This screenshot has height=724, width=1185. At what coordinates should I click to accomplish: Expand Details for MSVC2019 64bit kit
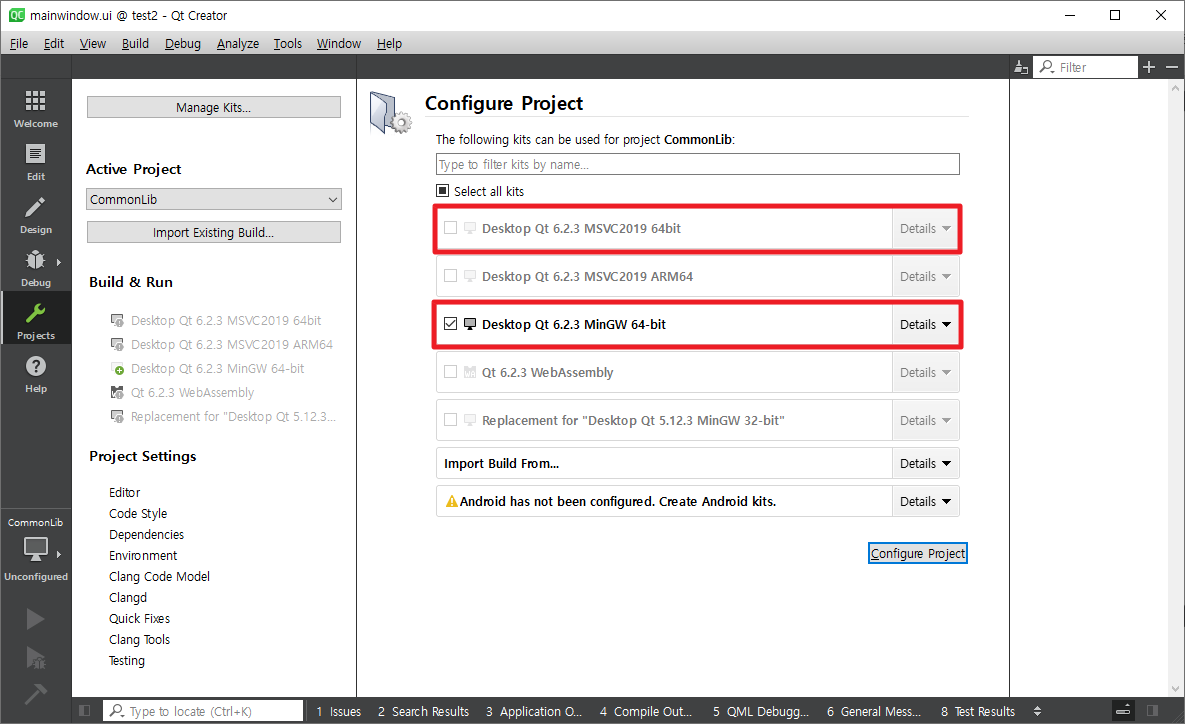[925, 228]
